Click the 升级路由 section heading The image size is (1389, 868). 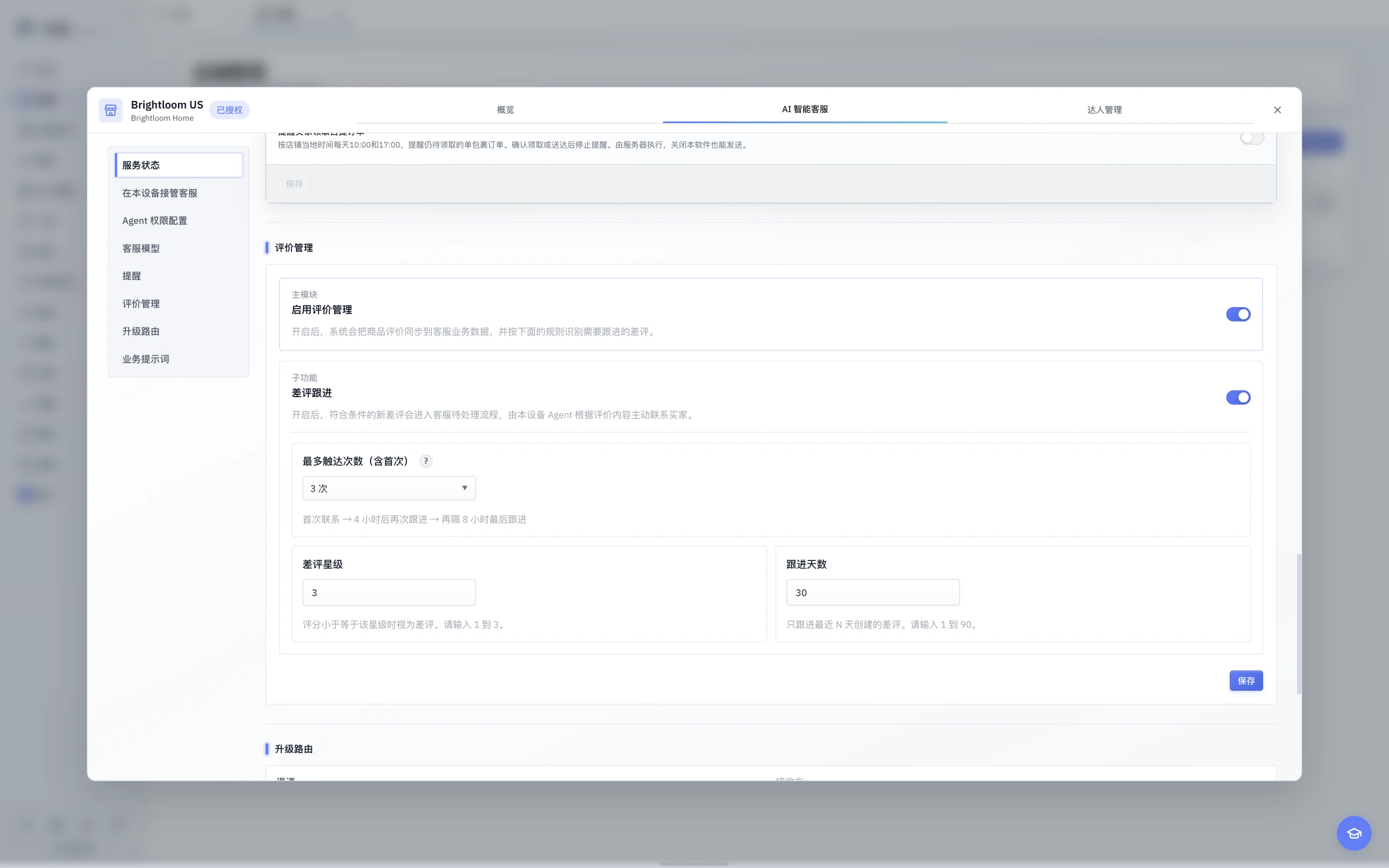[294, 749]
